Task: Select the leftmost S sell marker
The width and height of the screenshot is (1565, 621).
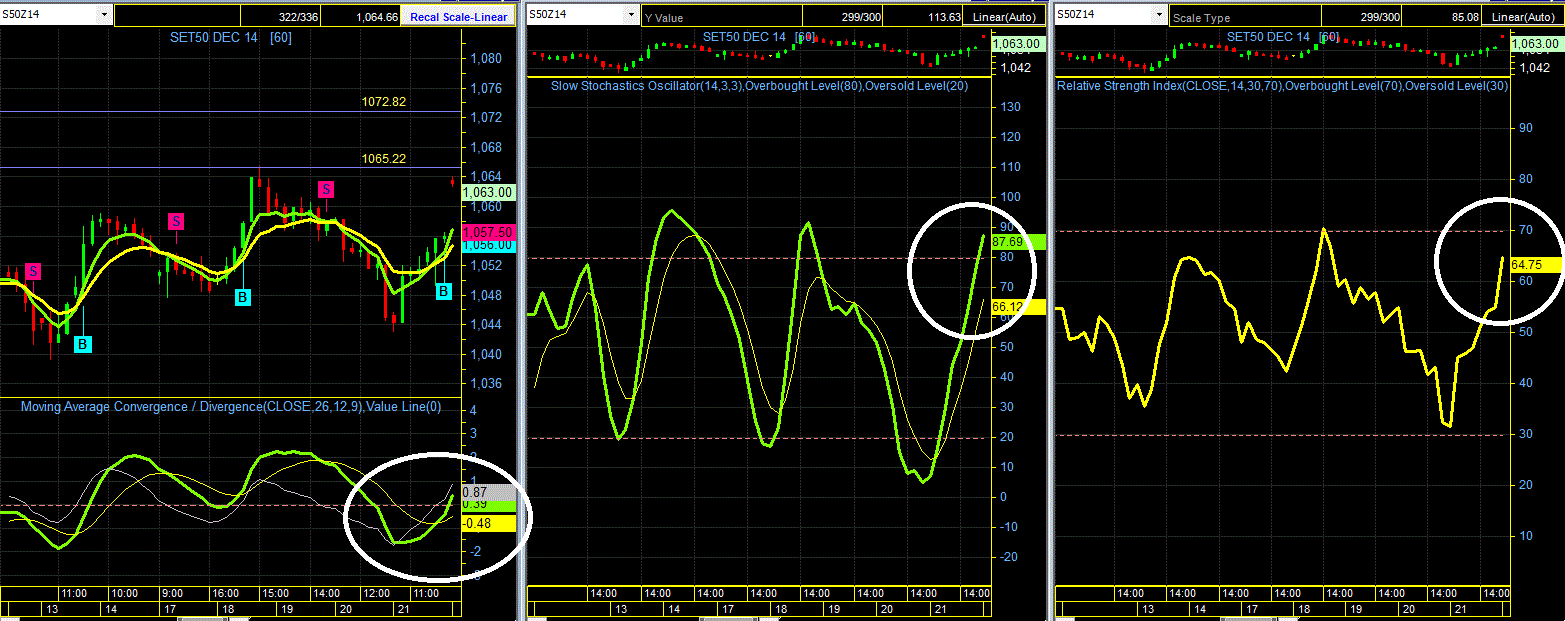Action: [34, 270]
